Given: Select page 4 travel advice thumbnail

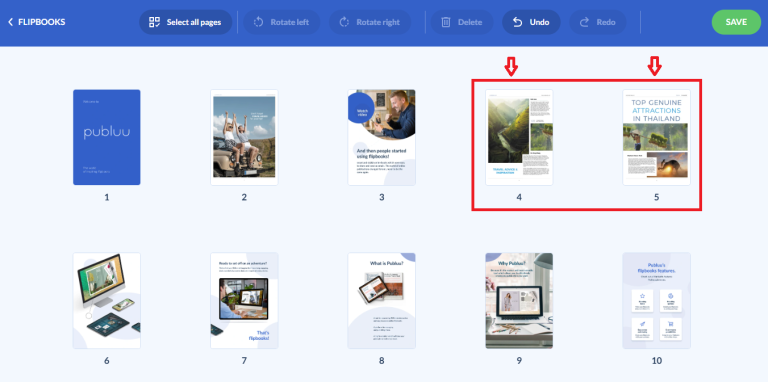Looking at the screenshot, I should pos(519,137).
